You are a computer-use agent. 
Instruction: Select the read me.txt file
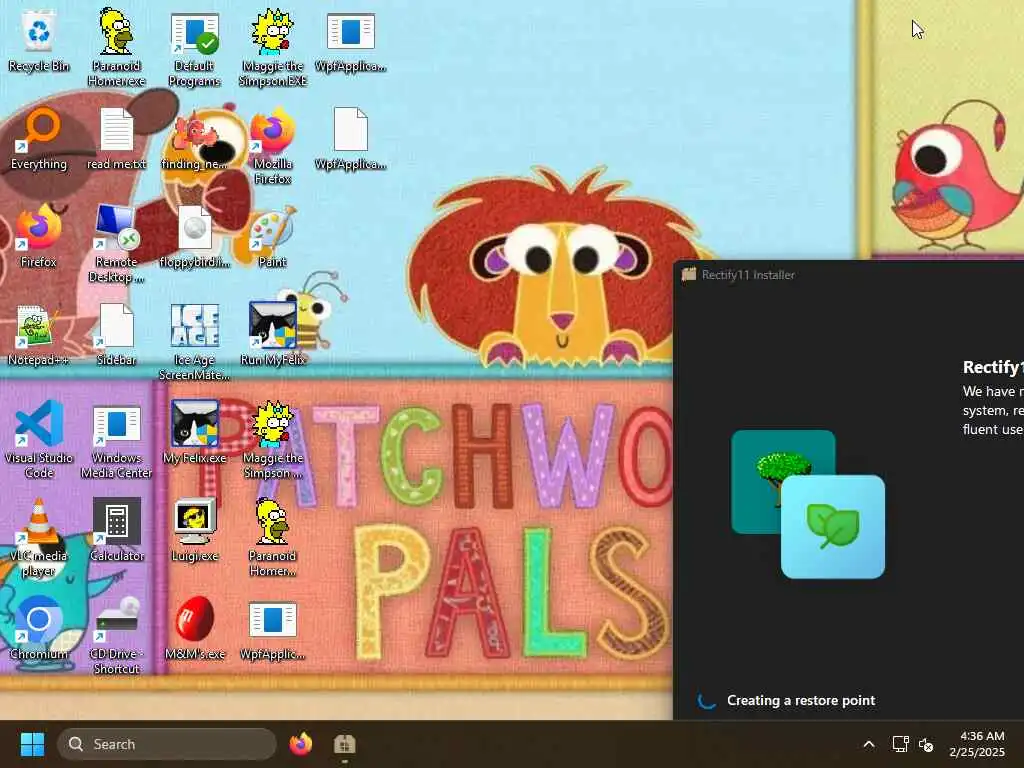pos(116,138)
